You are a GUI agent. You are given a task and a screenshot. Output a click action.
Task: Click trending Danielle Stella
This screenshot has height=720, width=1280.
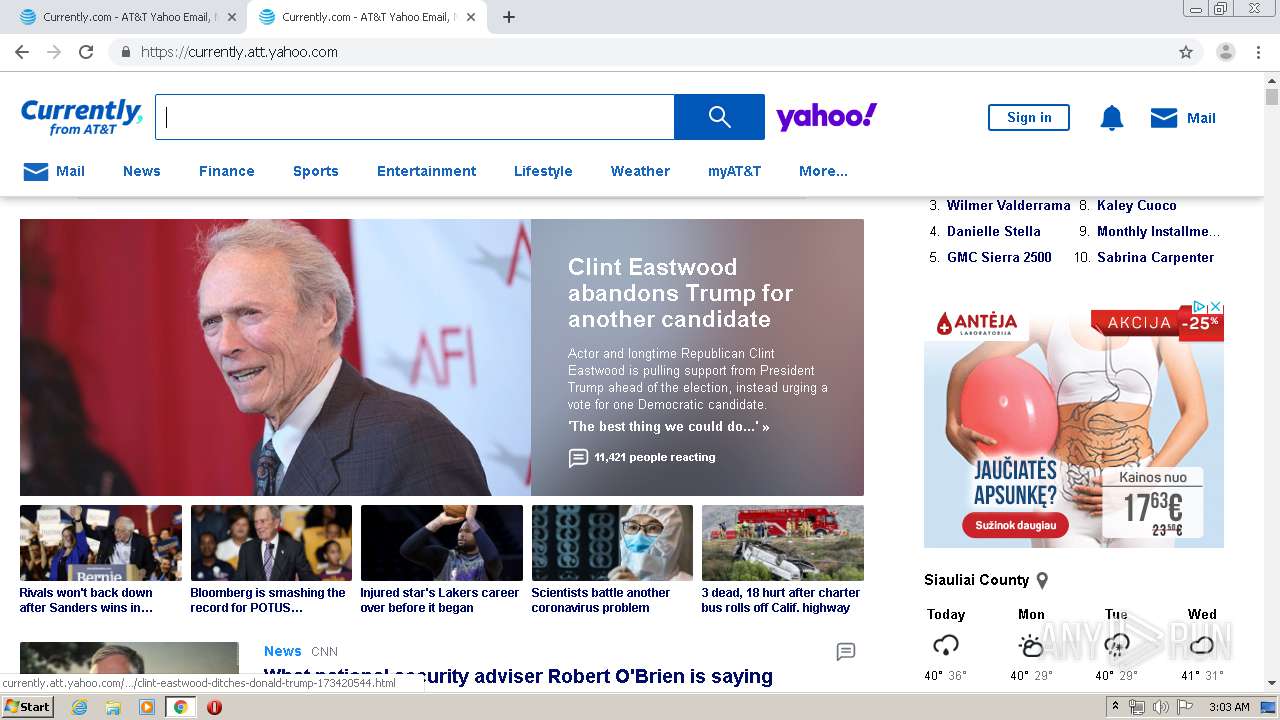pyautogui.click(x=994, y=231)
